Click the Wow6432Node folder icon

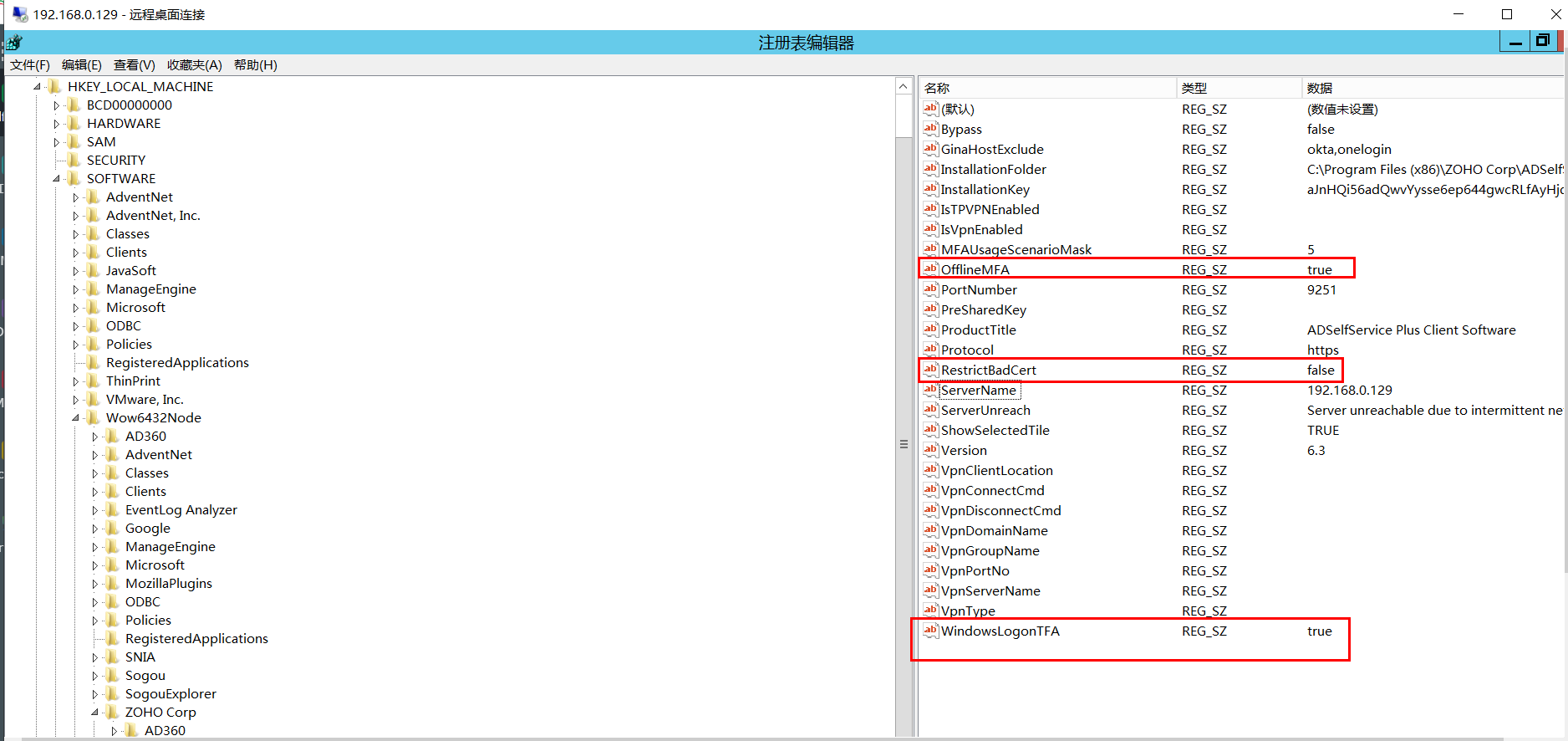pos(94,418)
